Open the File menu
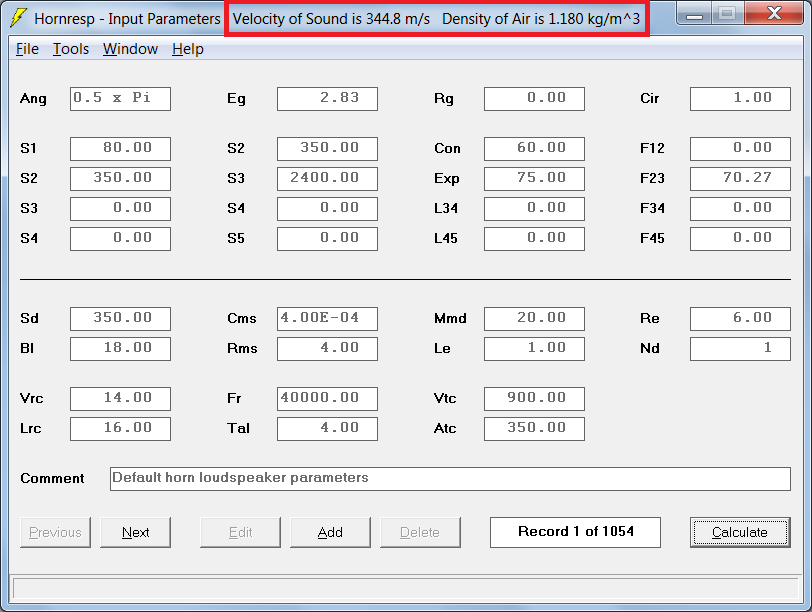The height and width of the screenshot is (612, 812). tap(27, 49)
